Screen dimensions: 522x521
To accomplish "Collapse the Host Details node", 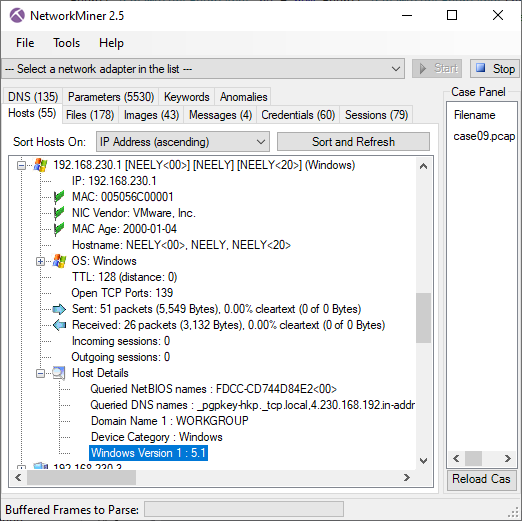I will 40,373.
